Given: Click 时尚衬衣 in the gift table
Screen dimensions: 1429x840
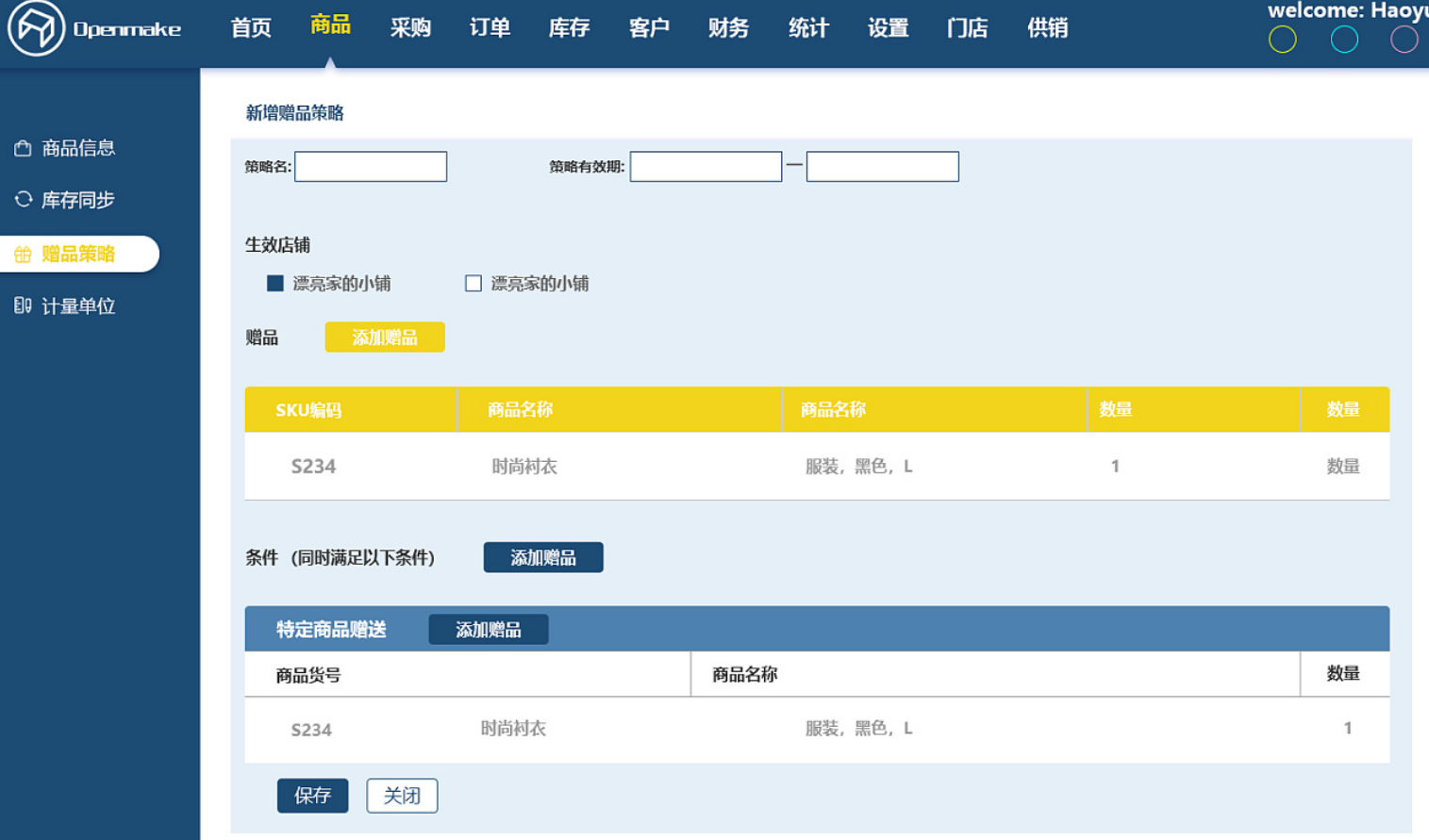Looking at the screenshot, I should click(x=524, y=466).
